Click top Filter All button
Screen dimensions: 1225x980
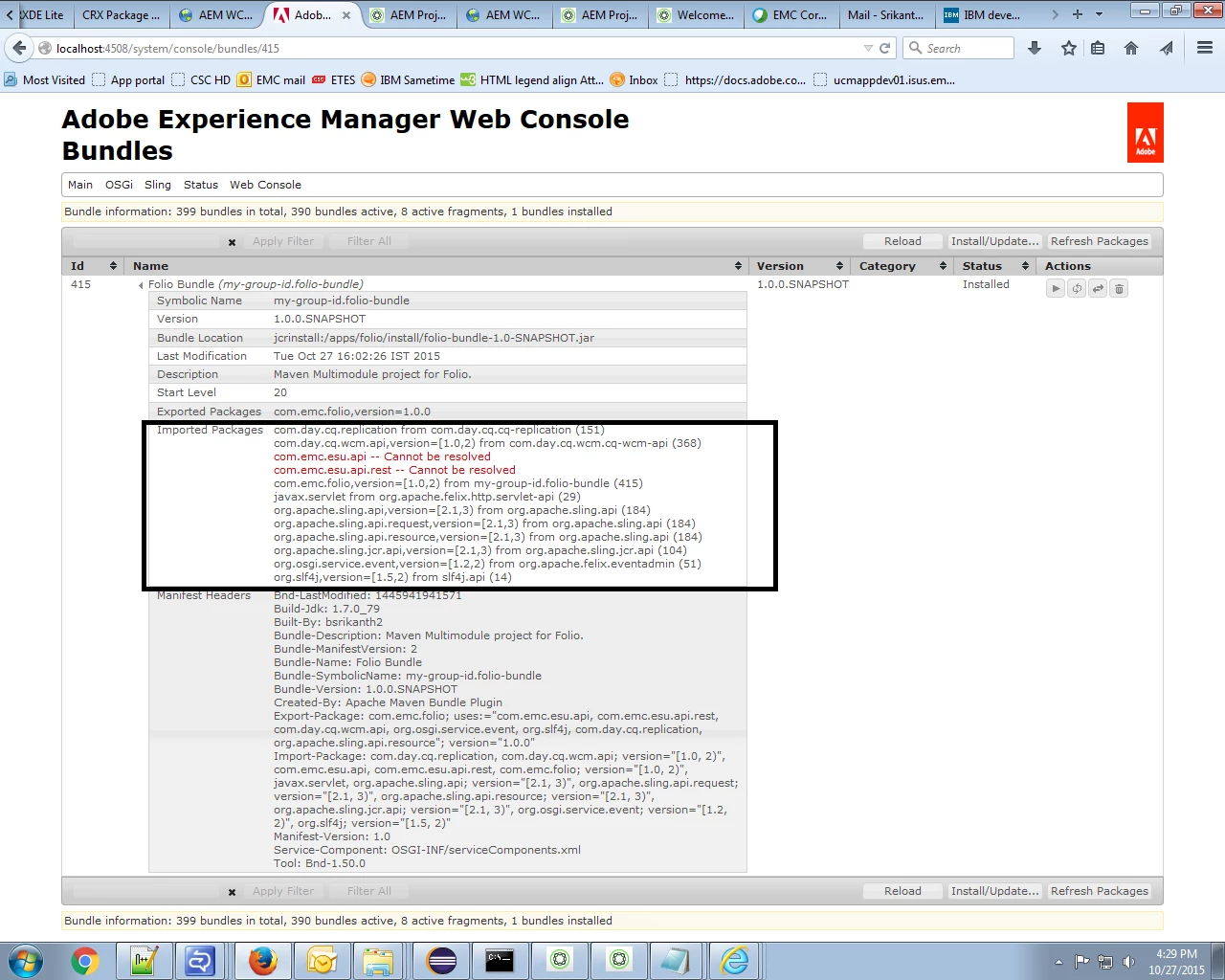pos(369,241)
